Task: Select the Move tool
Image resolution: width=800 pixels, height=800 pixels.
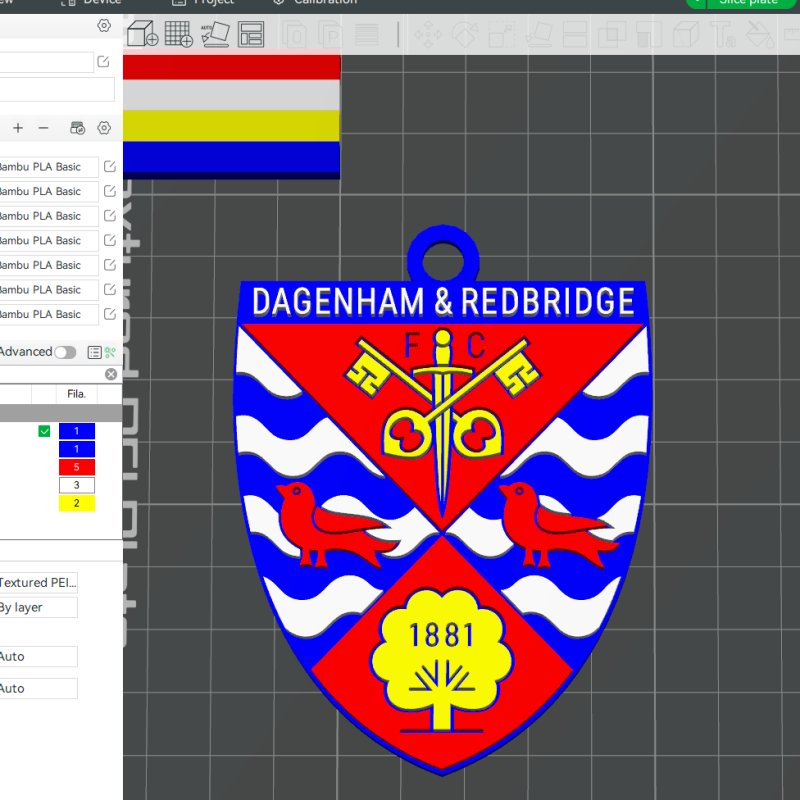Action: 428,34
